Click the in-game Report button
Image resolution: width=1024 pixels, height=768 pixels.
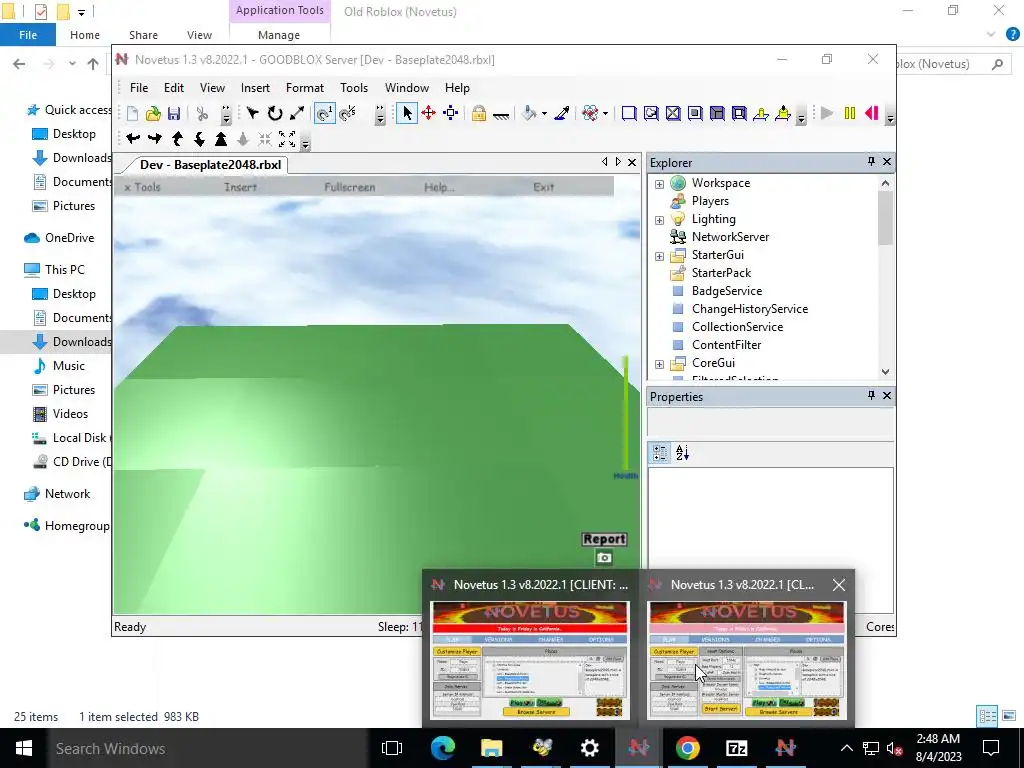(x=604, y=539)
